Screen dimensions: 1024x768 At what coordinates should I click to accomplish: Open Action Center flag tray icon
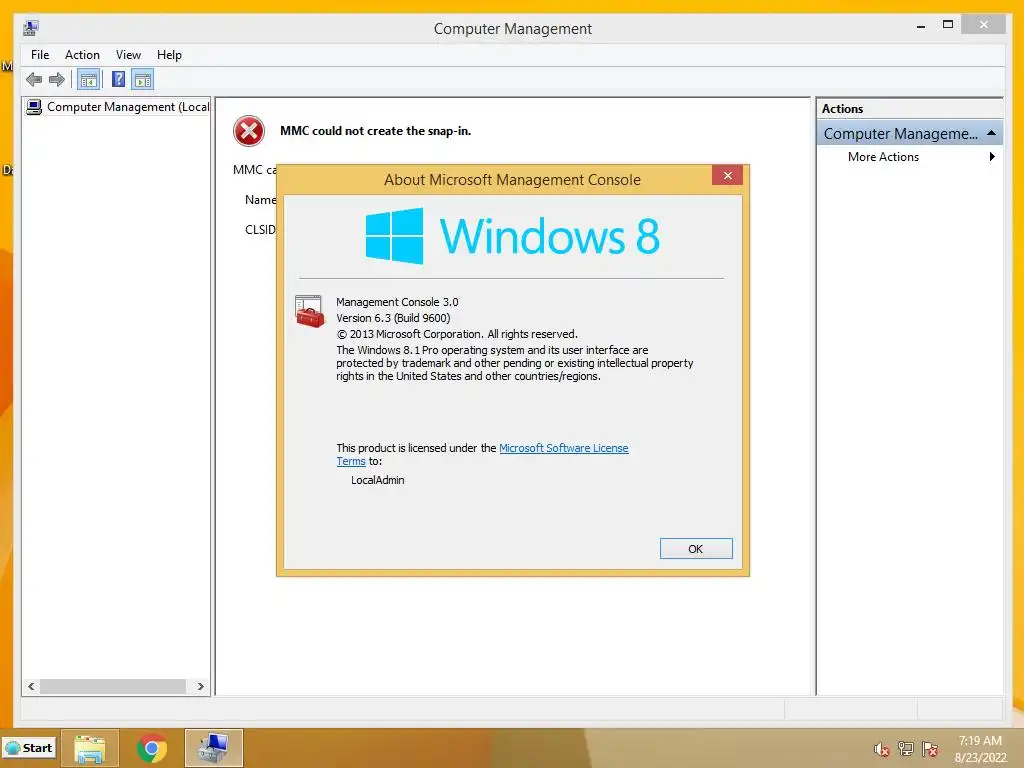(930, 749)
